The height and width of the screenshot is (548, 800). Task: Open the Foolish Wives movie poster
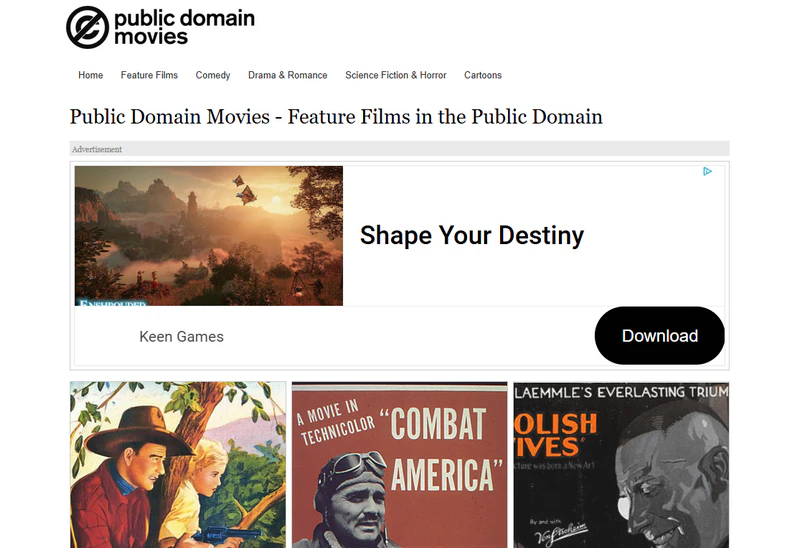pyautogui.click(x=621, y=465)
